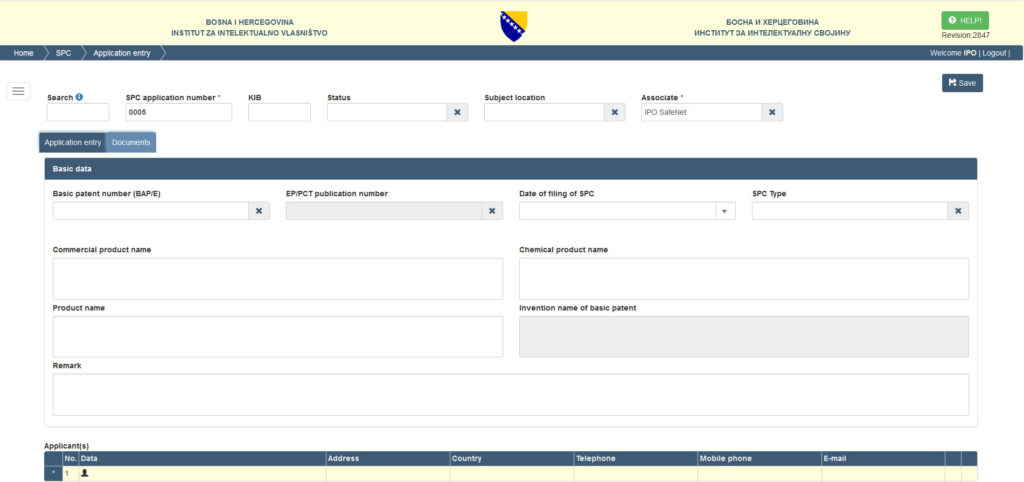Go to SPC in the breadcrumb
Viewport: 1024px width, 482px height.
pyautogui.click(x=63, y=53)
